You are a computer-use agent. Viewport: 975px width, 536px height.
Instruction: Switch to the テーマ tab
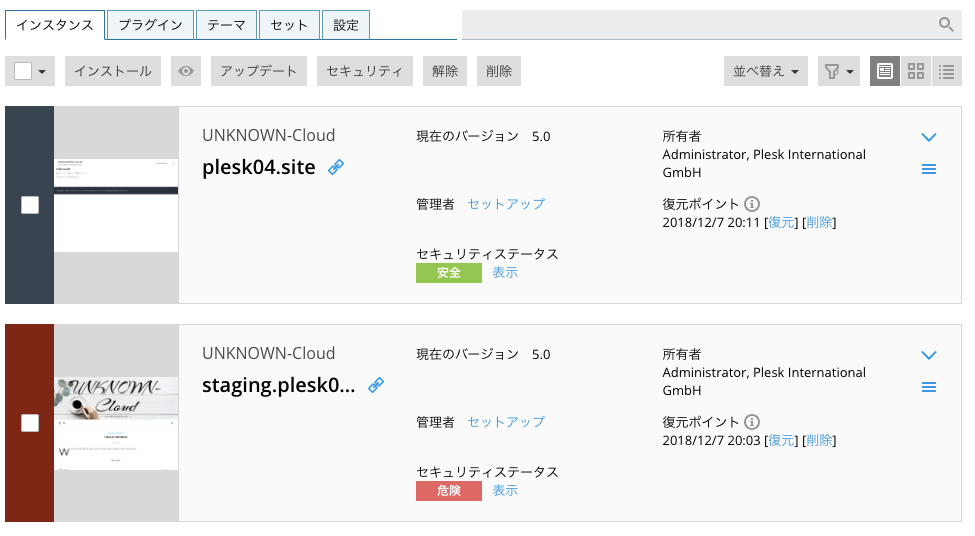pyautogui.click(x=226, y=25)
